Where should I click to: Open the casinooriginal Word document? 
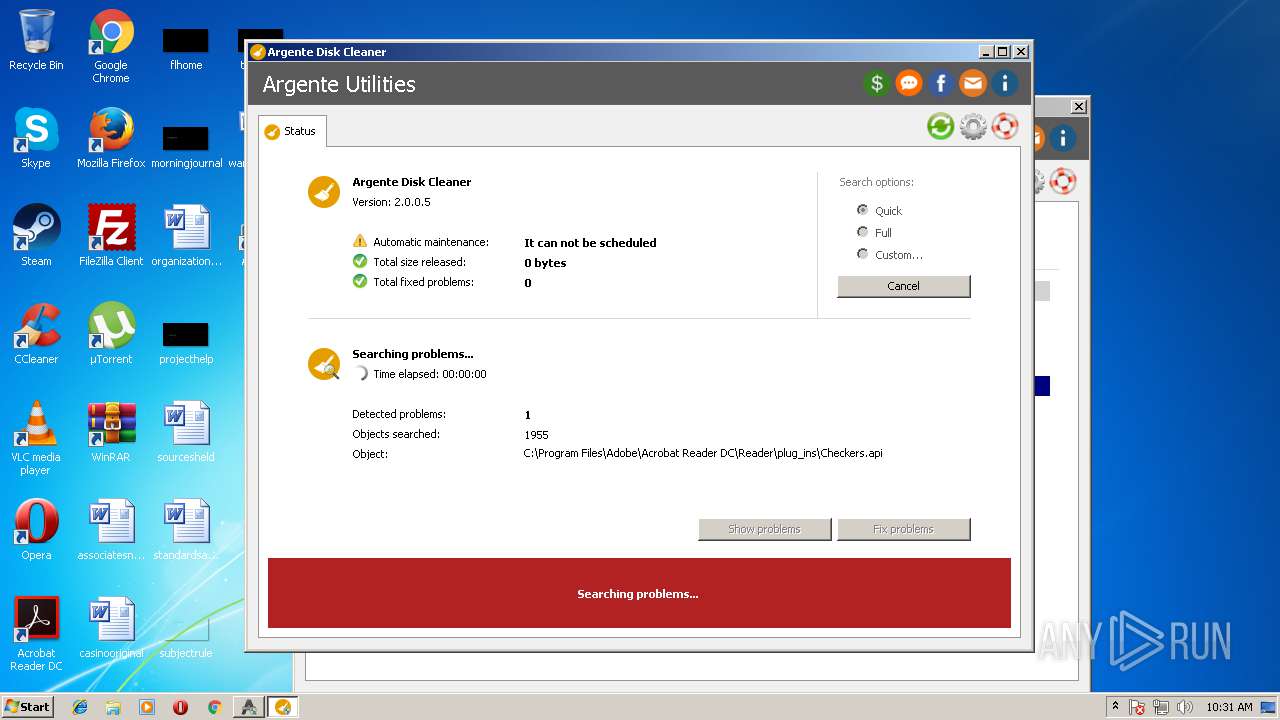[x=111, y=628]
